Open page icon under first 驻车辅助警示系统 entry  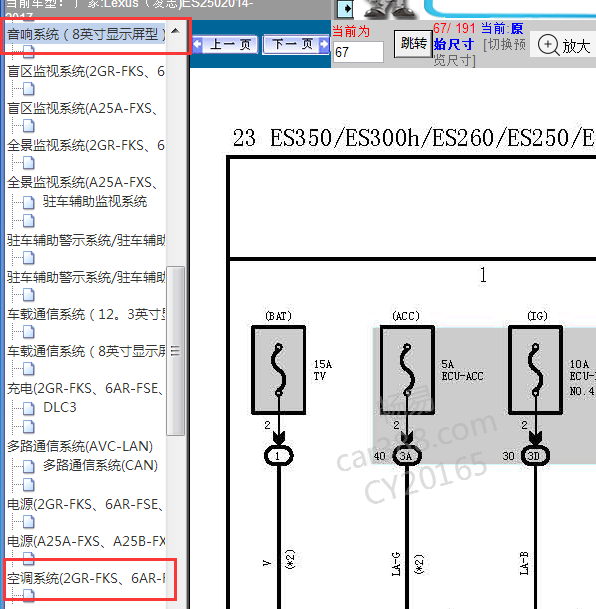[28, 258]
